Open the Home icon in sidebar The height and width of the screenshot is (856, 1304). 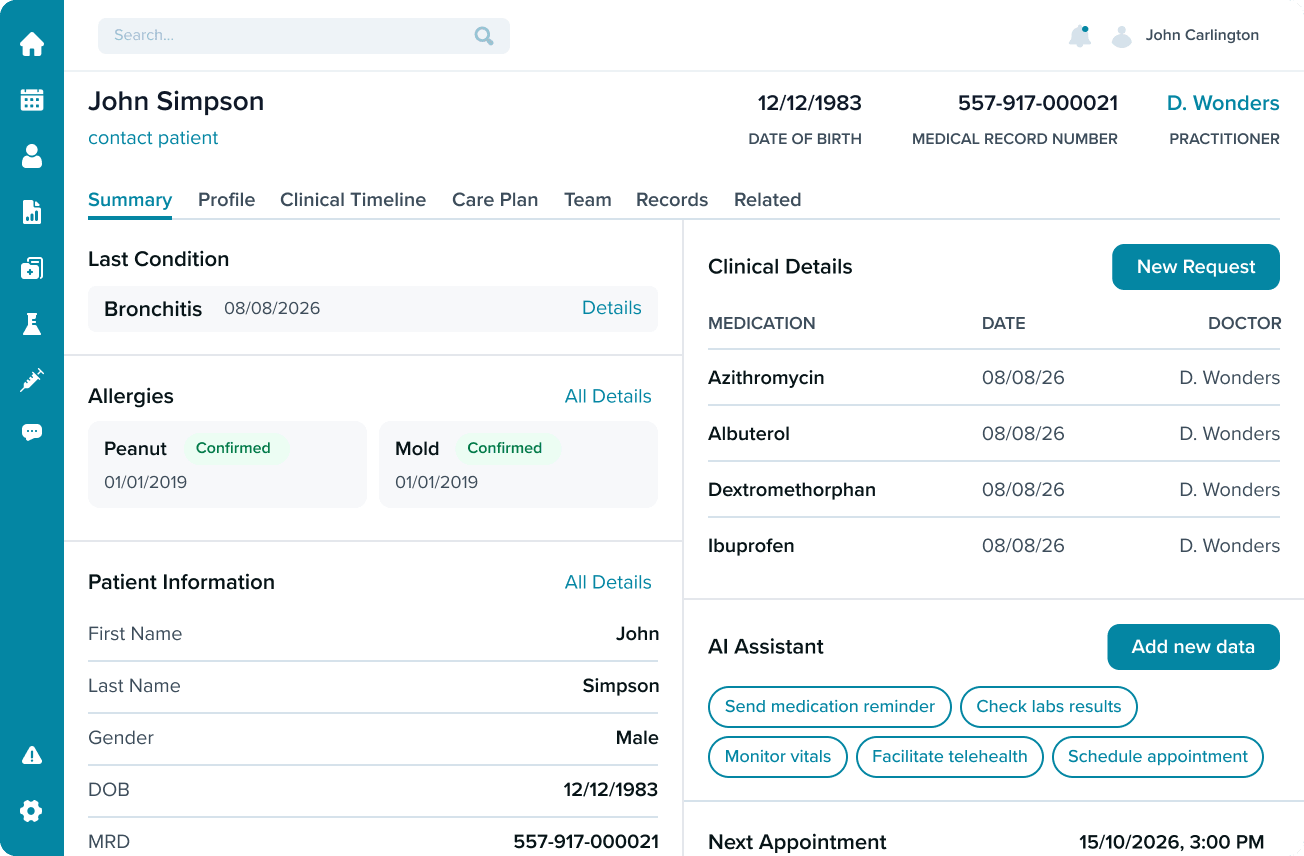point(32,44)
